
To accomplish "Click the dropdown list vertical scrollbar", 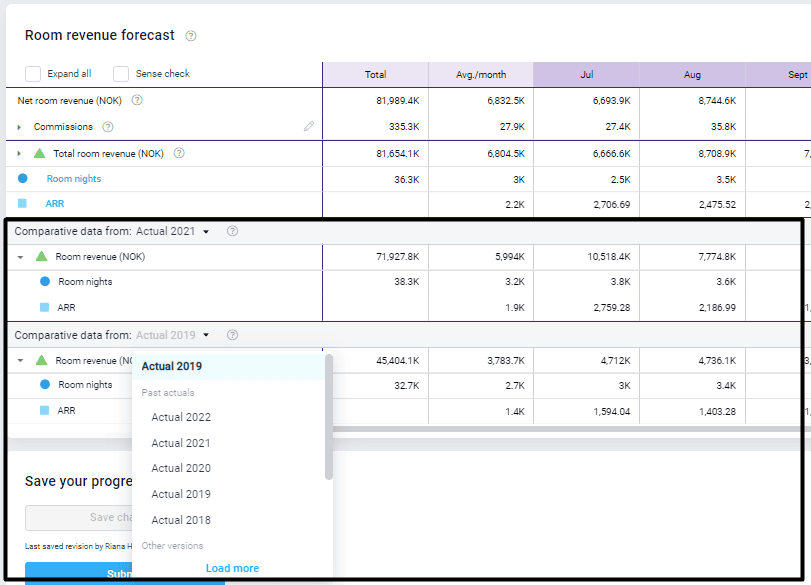I will tap(329, 417).
